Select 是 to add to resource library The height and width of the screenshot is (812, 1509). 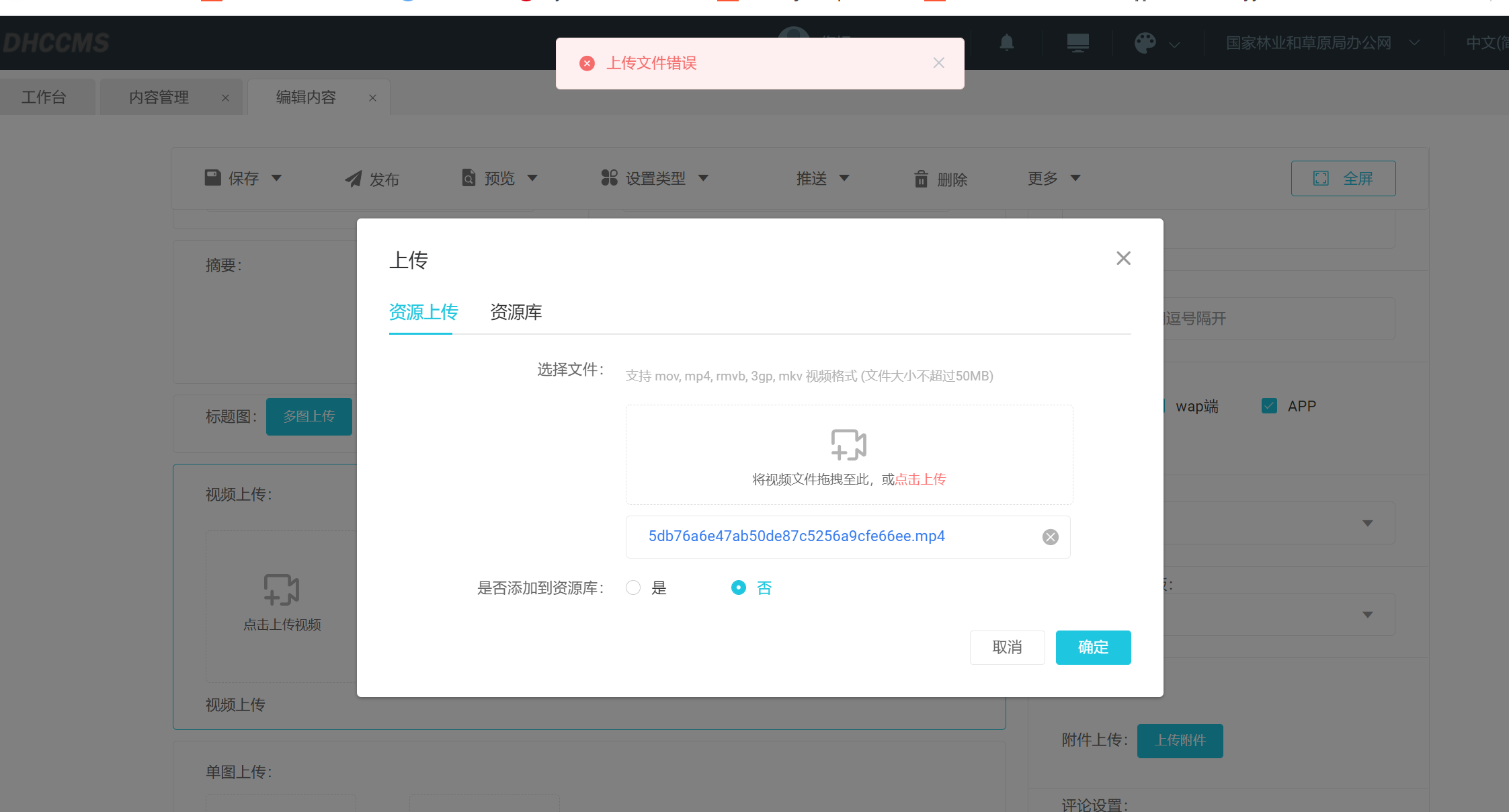click(633, 588)
